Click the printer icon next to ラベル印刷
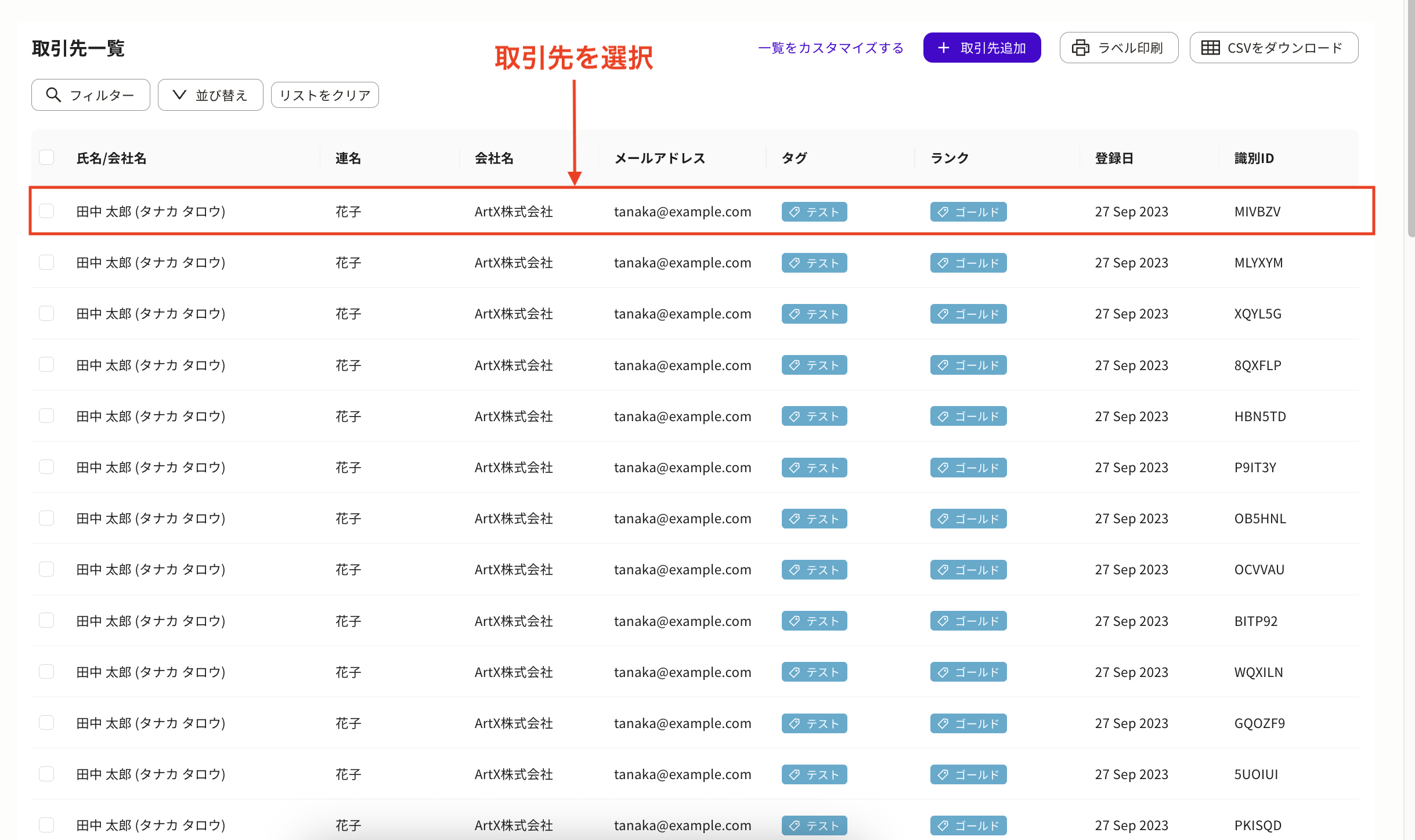Screen dimensions: 1415x840 pyautogui.click(x=1081, y=48)
